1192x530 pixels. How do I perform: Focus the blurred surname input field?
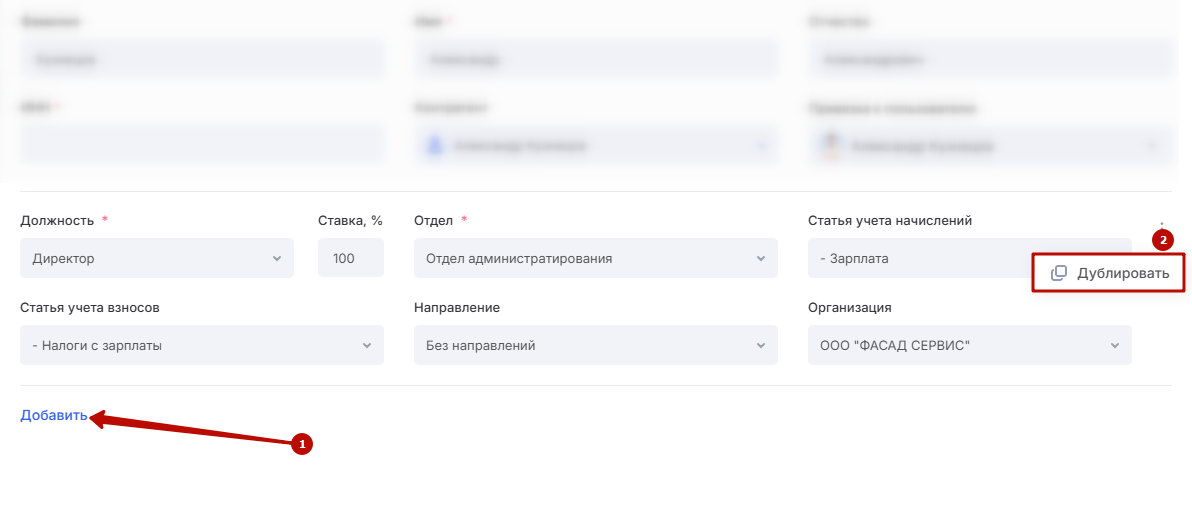pos(201,59)
